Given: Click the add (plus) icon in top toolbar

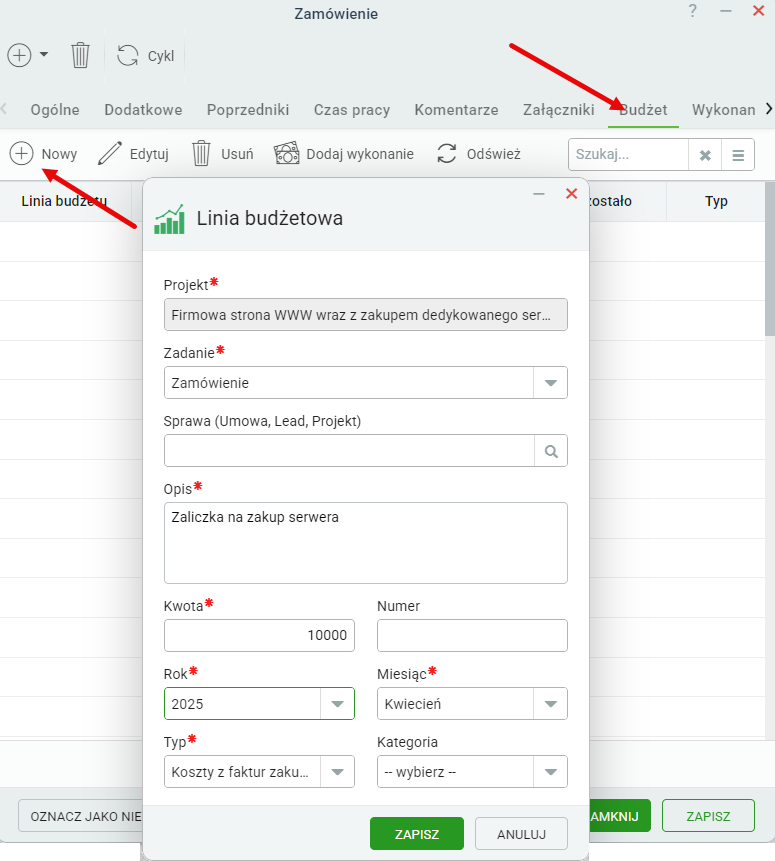Looking at the screenshot, I should (19, 55).
